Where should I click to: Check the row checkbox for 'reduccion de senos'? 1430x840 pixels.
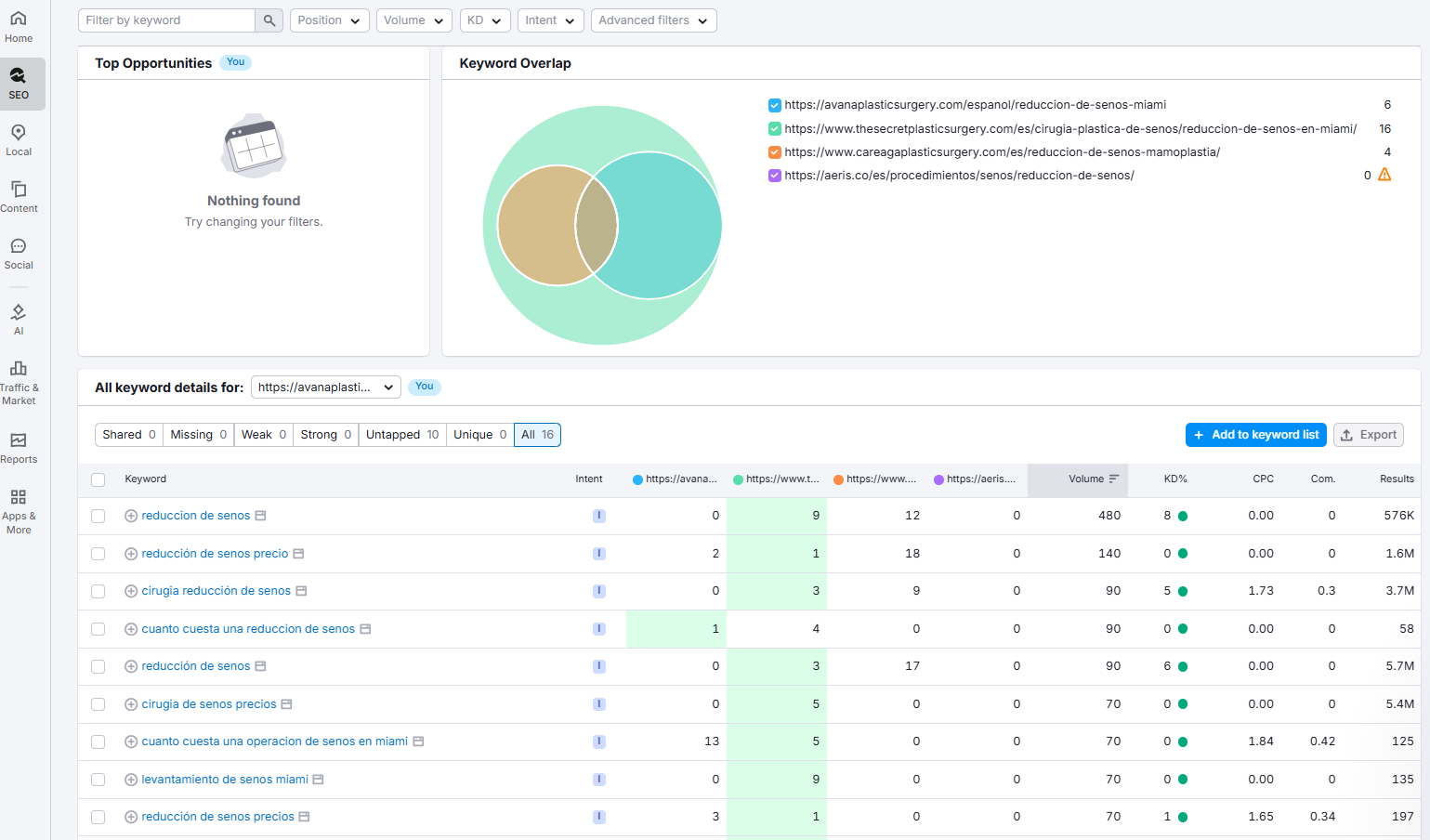98,516
